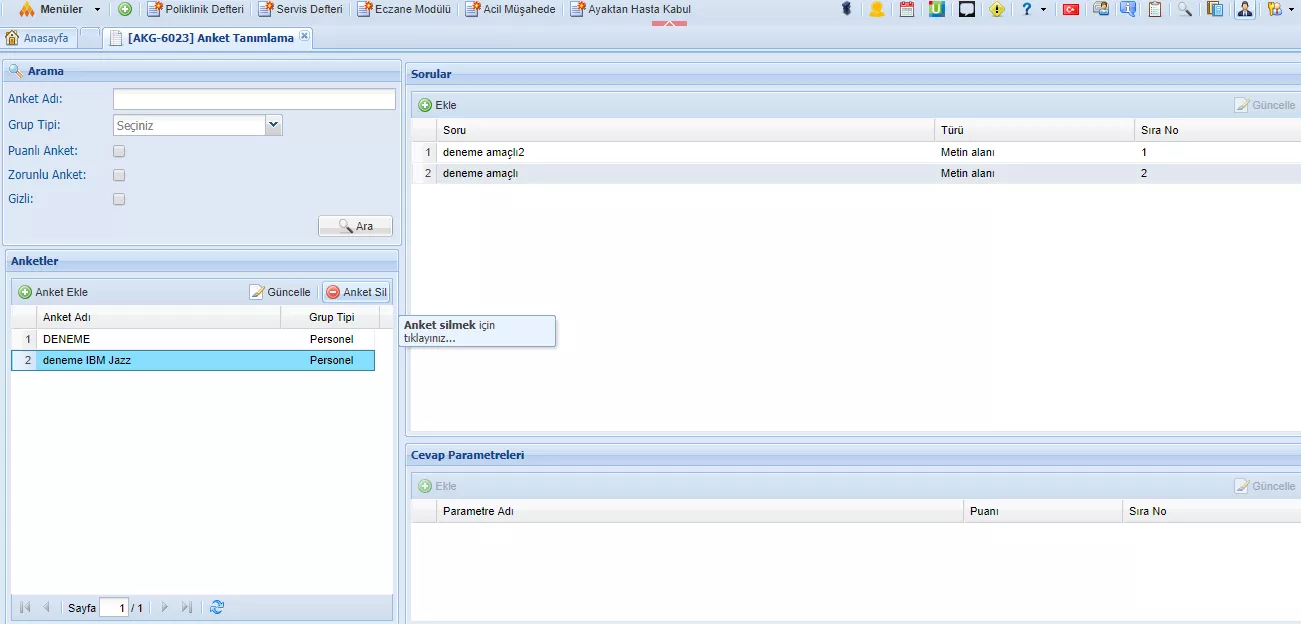Click the dark figure icon before the yellow person icon
1301x624 pixels.
pyautogui.click(x=848, y=9)
